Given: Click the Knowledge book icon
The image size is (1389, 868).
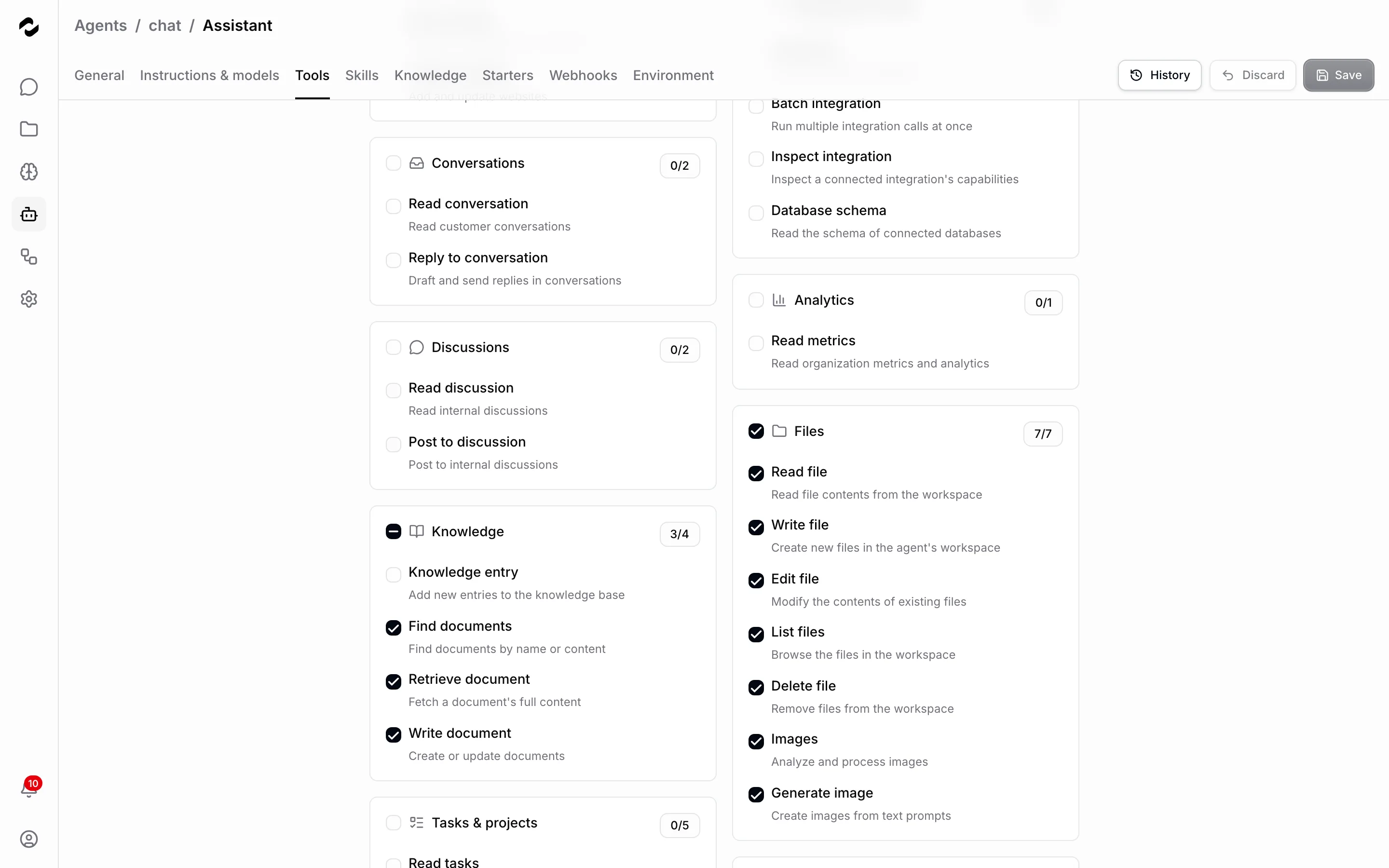Looking at the screenshot, I should pos(417,531).
